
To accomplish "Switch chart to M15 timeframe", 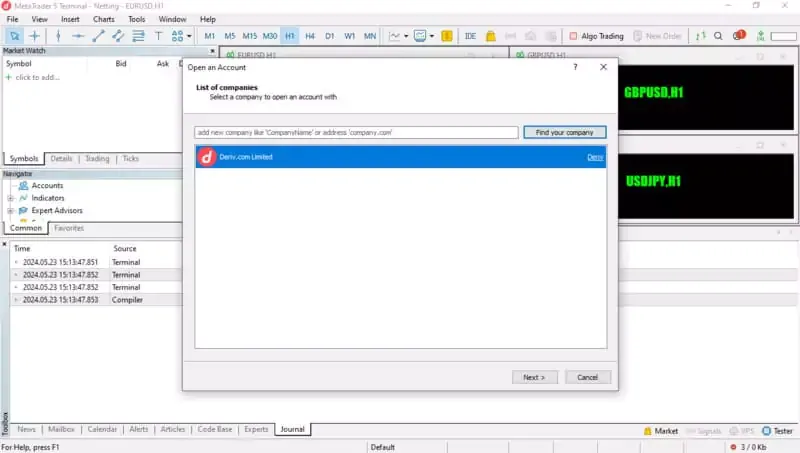I will pyautogui.click(x=249, y=36).
